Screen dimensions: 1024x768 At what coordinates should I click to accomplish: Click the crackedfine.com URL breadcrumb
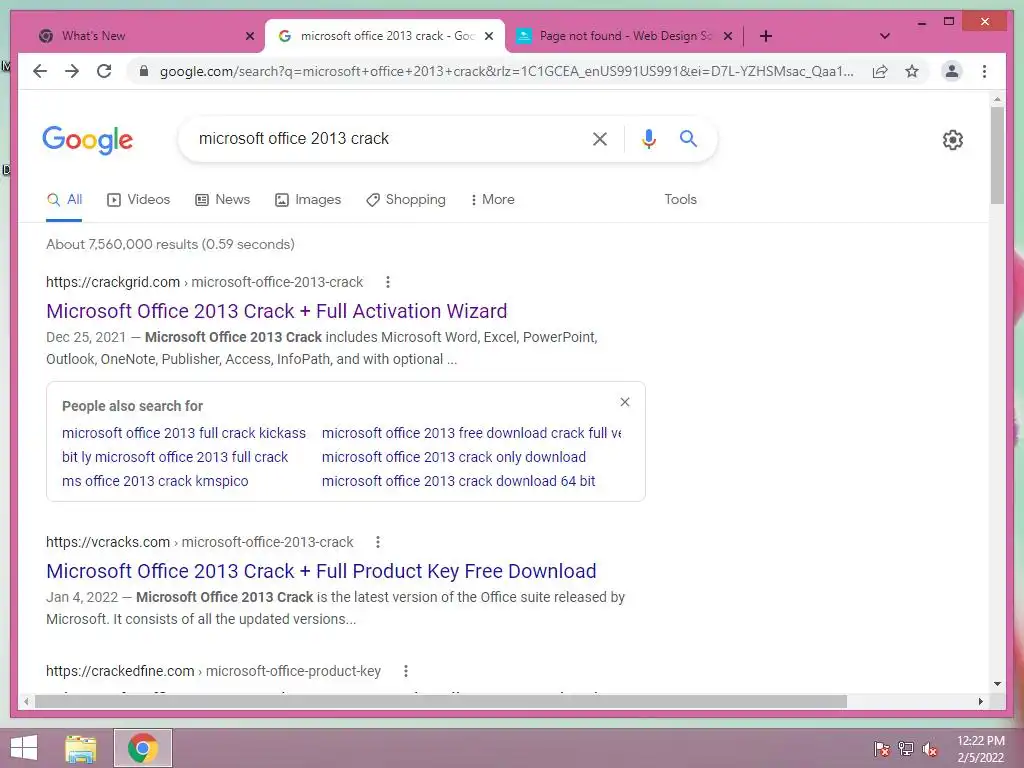[x=213, y=671]
